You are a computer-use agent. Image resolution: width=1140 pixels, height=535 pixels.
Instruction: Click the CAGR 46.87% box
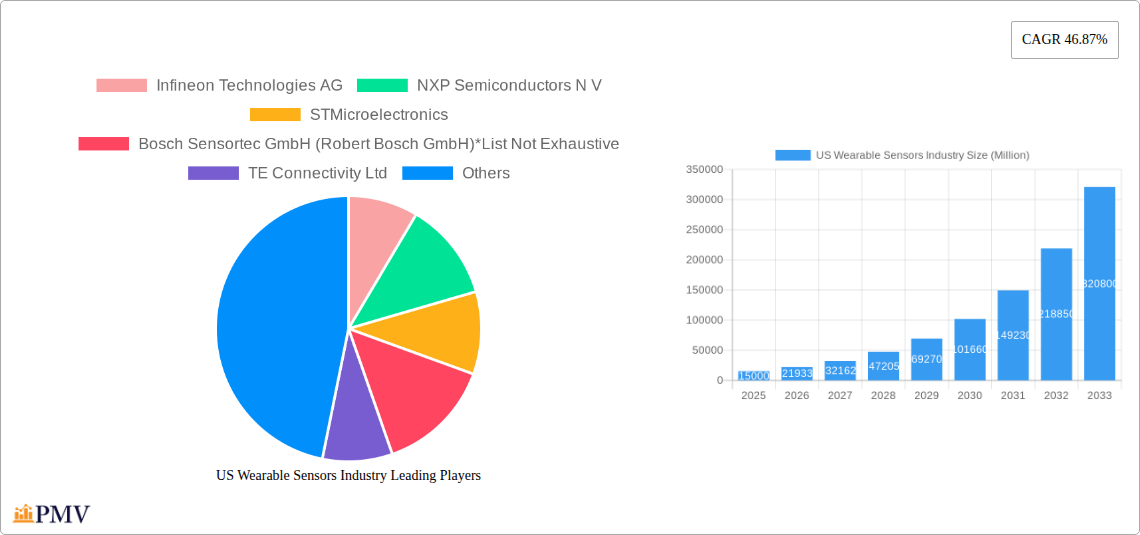click(1064, 40)
